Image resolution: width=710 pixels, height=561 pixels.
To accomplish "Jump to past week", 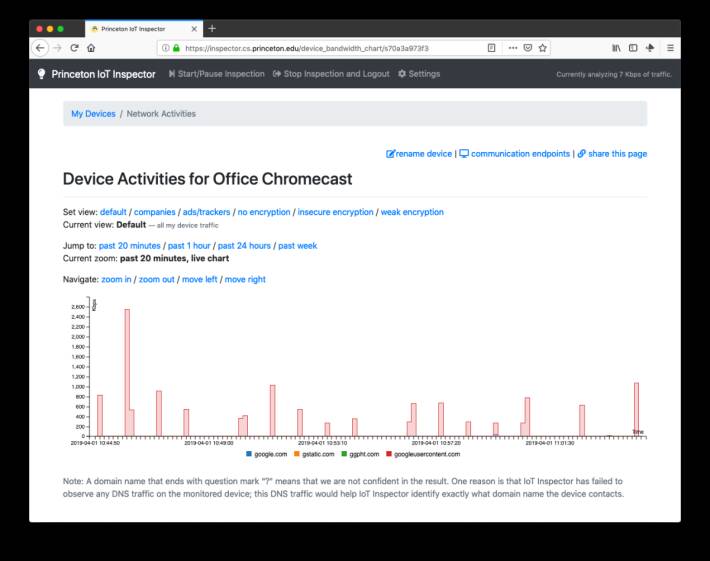I will pos(297,246).
